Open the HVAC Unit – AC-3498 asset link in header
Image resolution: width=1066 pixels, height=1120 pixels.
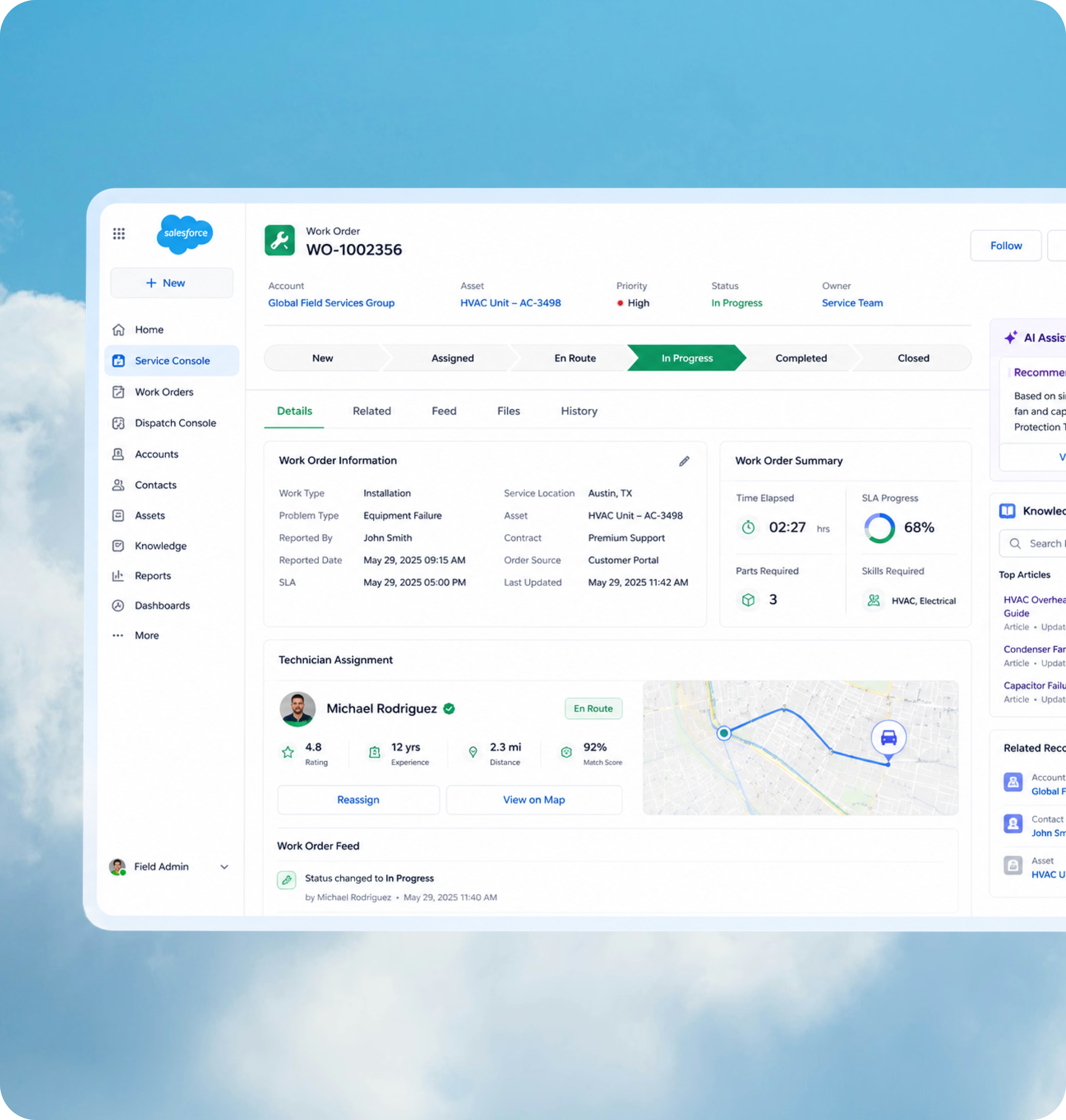[x=510, y=303]
